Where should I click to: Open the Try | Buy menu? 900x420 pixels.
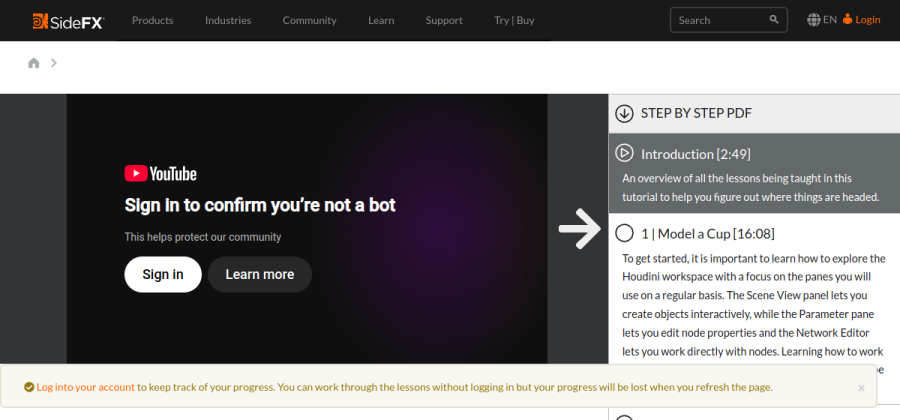point(514,20)
